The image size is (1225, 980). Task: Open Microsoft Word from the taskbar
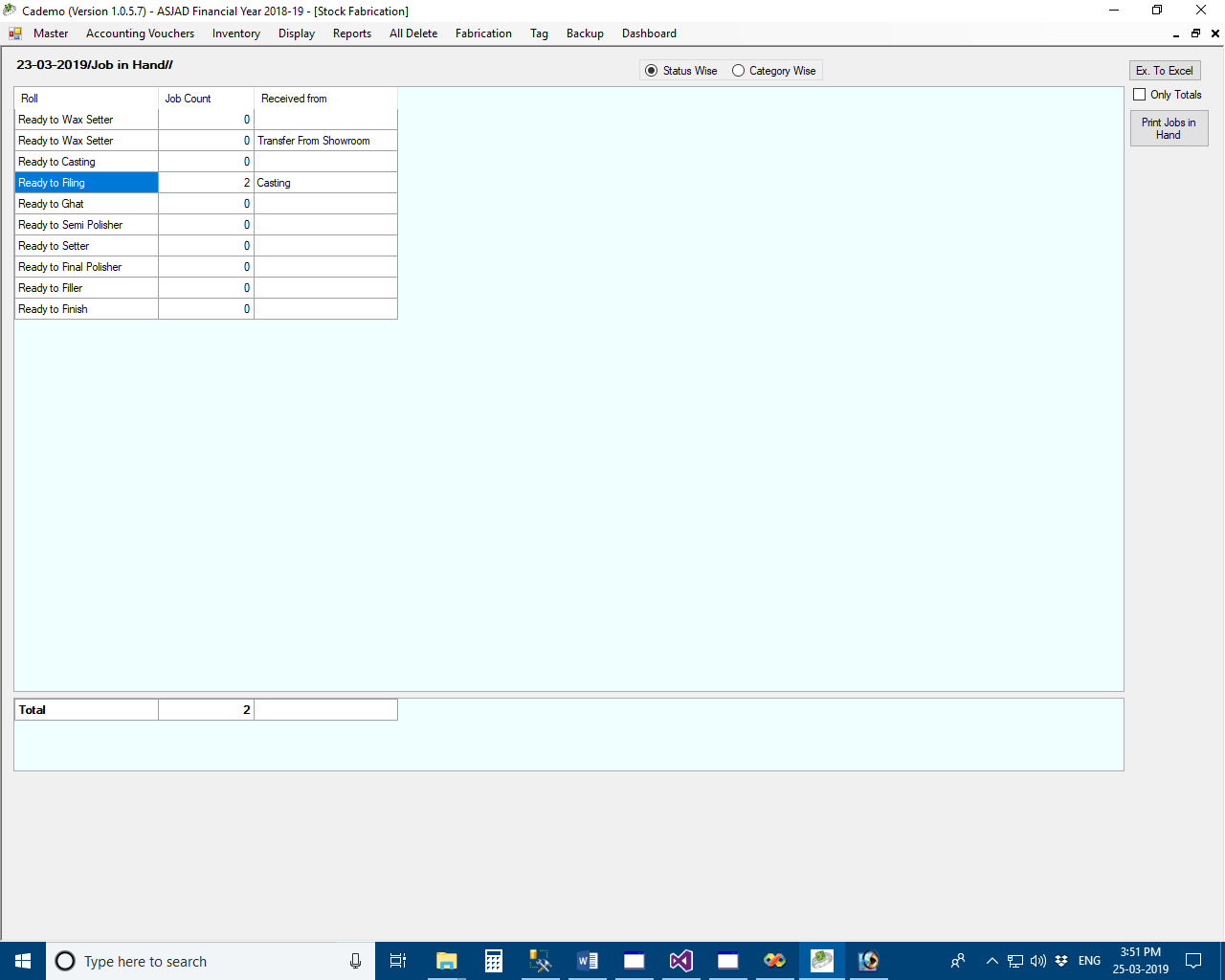(588, 961)
